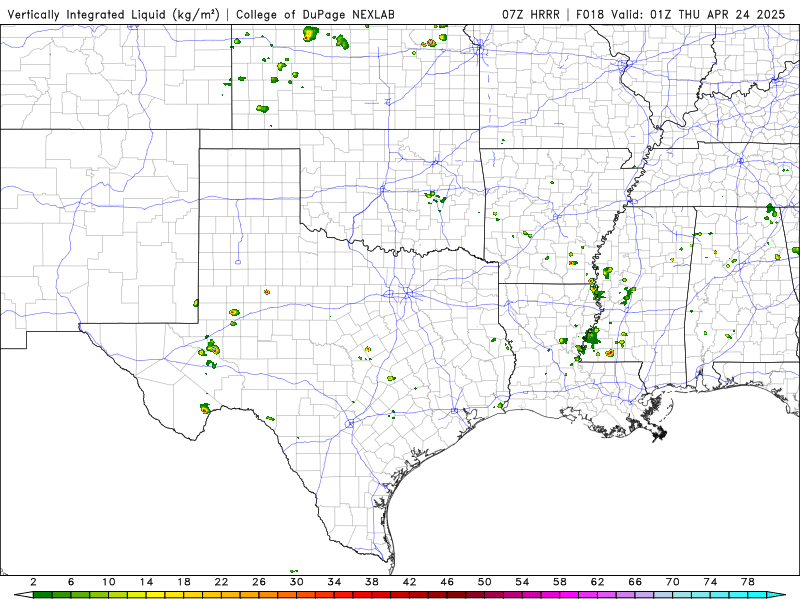Image resolution: width=800 pixels, height=600 pixels.
Task: Click the yellow swatch under legend value 14
Action: (156, 595)
